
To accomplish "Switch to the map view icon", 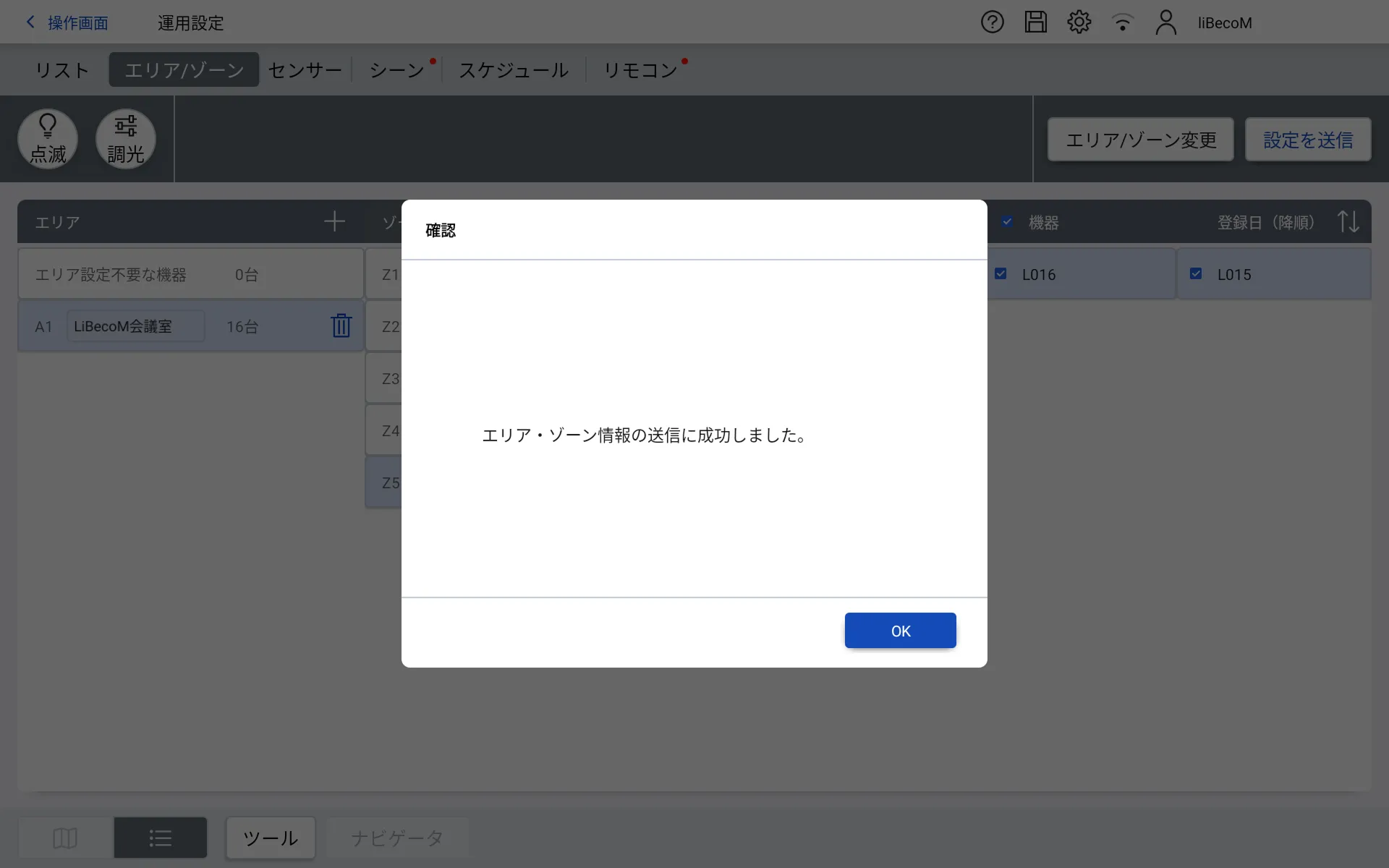I will pyautogui.click(x=65, y=838).
